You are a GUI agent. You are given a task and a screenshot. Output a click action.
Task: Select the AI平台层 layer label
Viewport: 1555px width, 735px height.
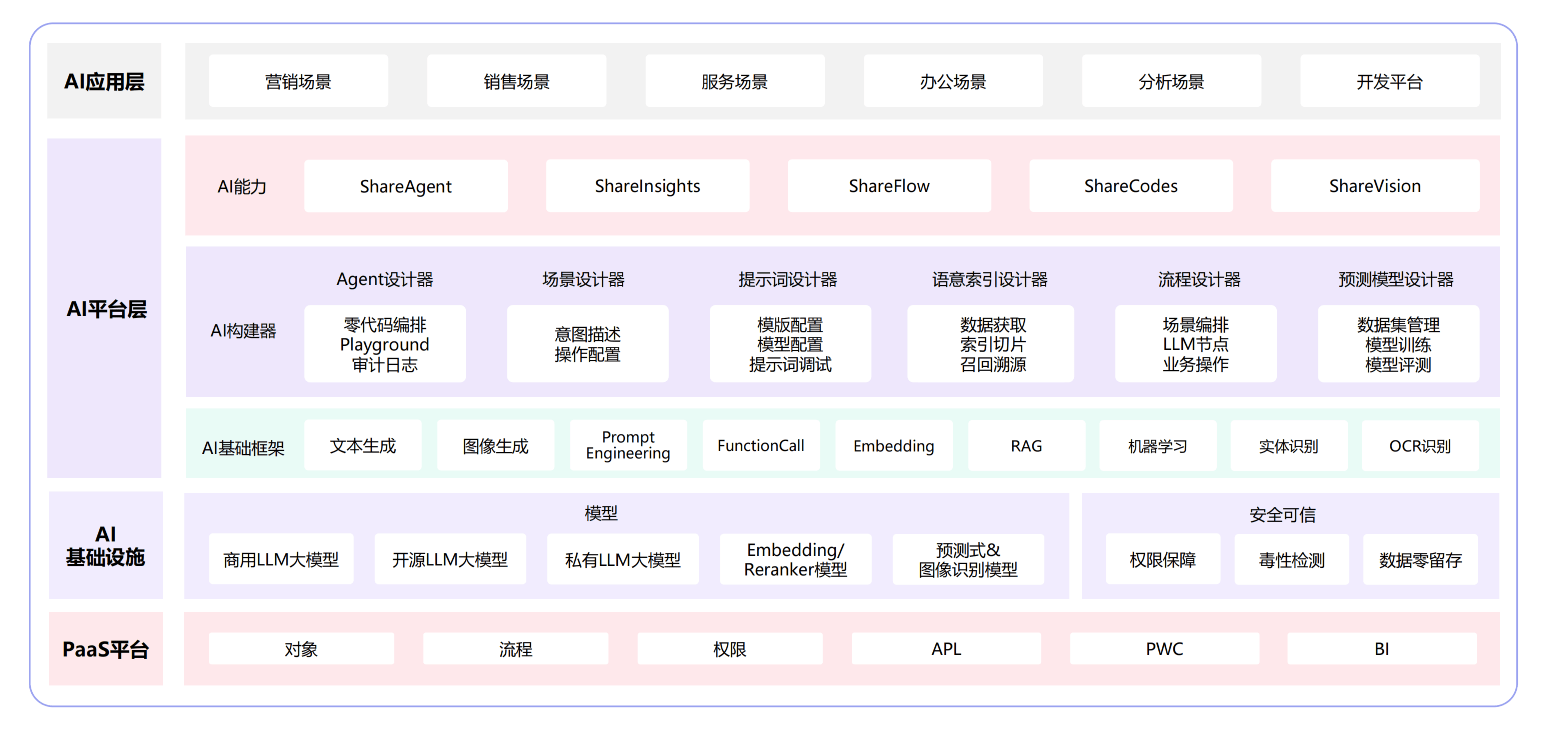105,309
